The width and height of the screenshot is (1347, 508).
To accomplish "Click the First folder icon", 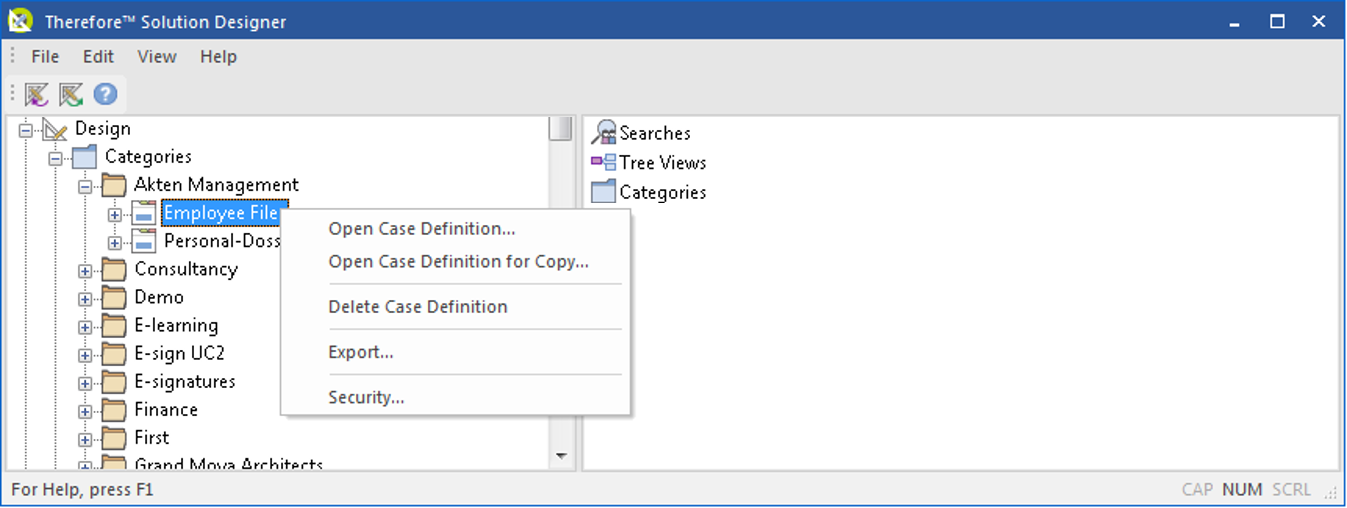I will click(x=114, y=437).
